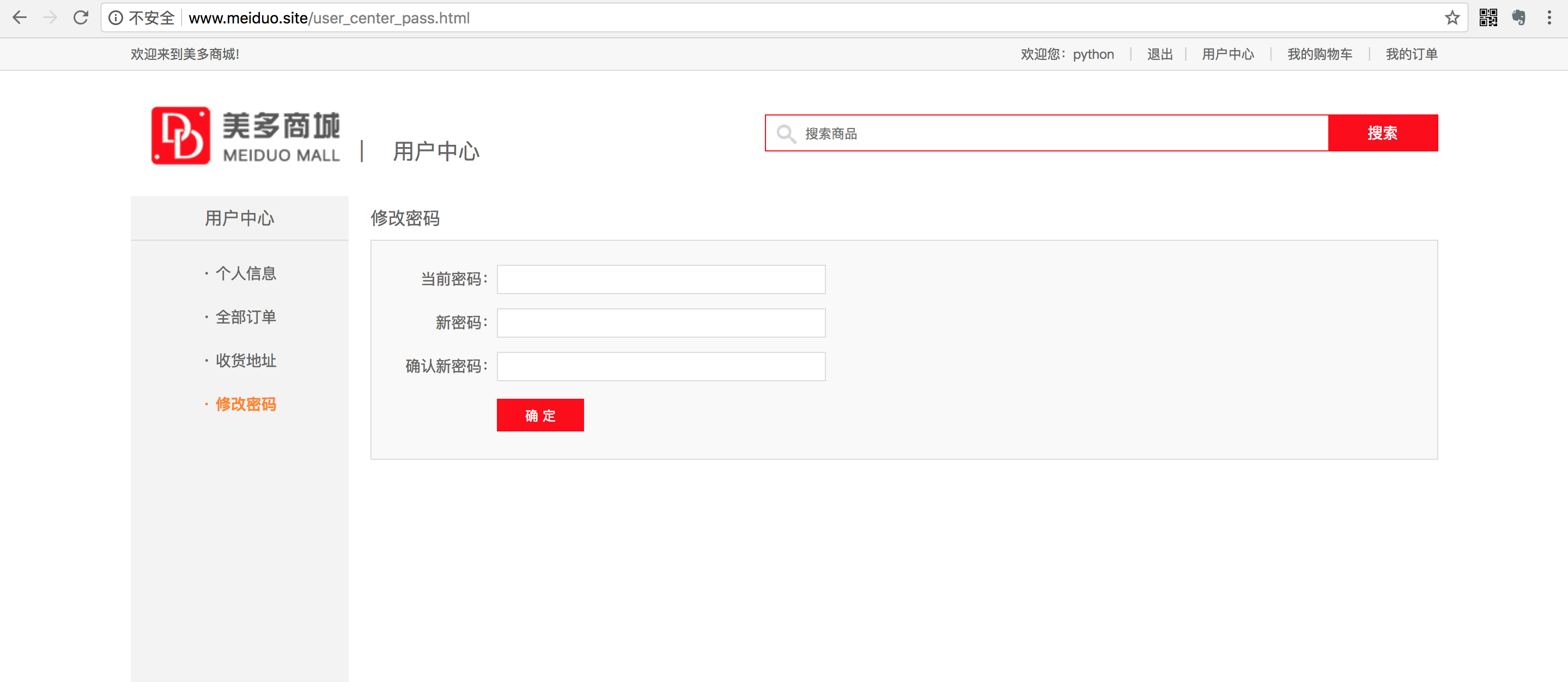Select 修改密码 sidebar item
Image resolution: width=1568 pixels, height=682 pixels.
(245, 404)
